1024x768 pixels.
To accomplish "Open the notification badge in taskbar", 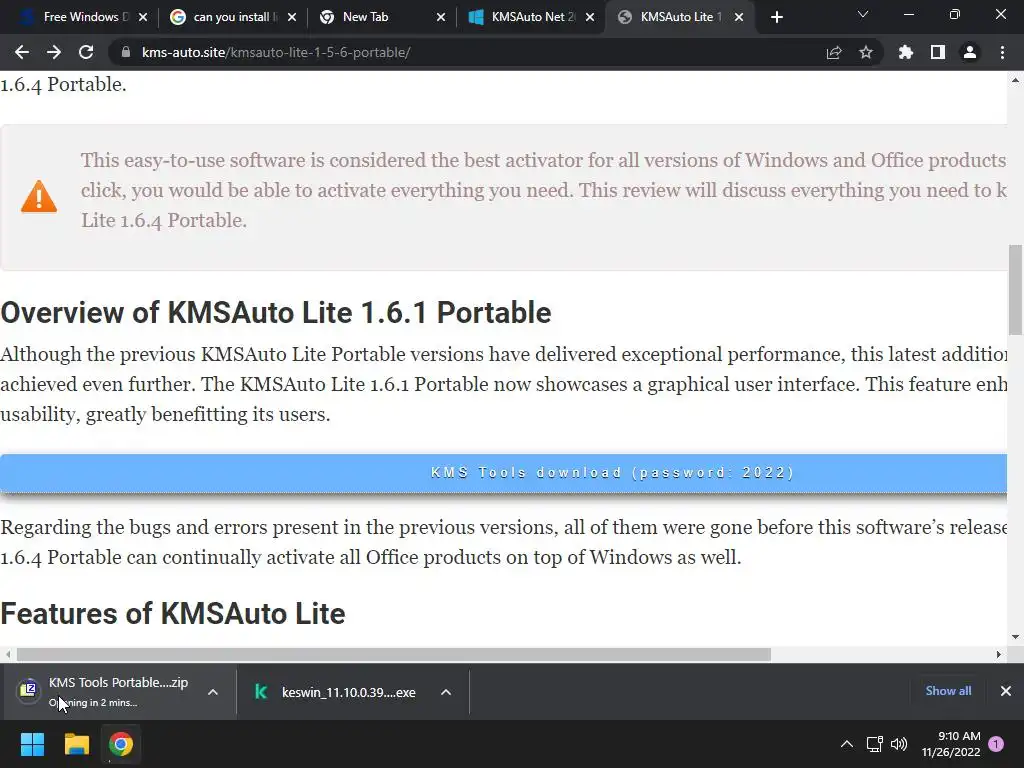I will [996, 744].
